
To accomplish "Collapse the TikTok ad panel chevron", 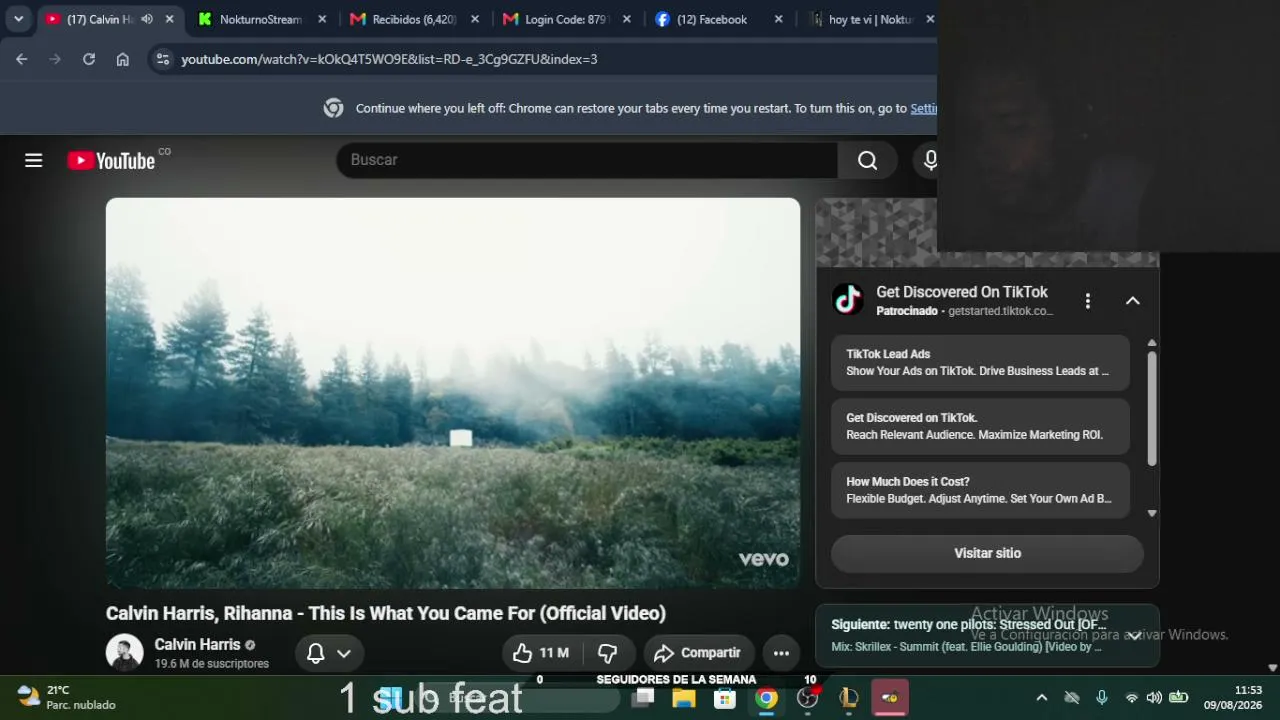I will point(1133,300).
